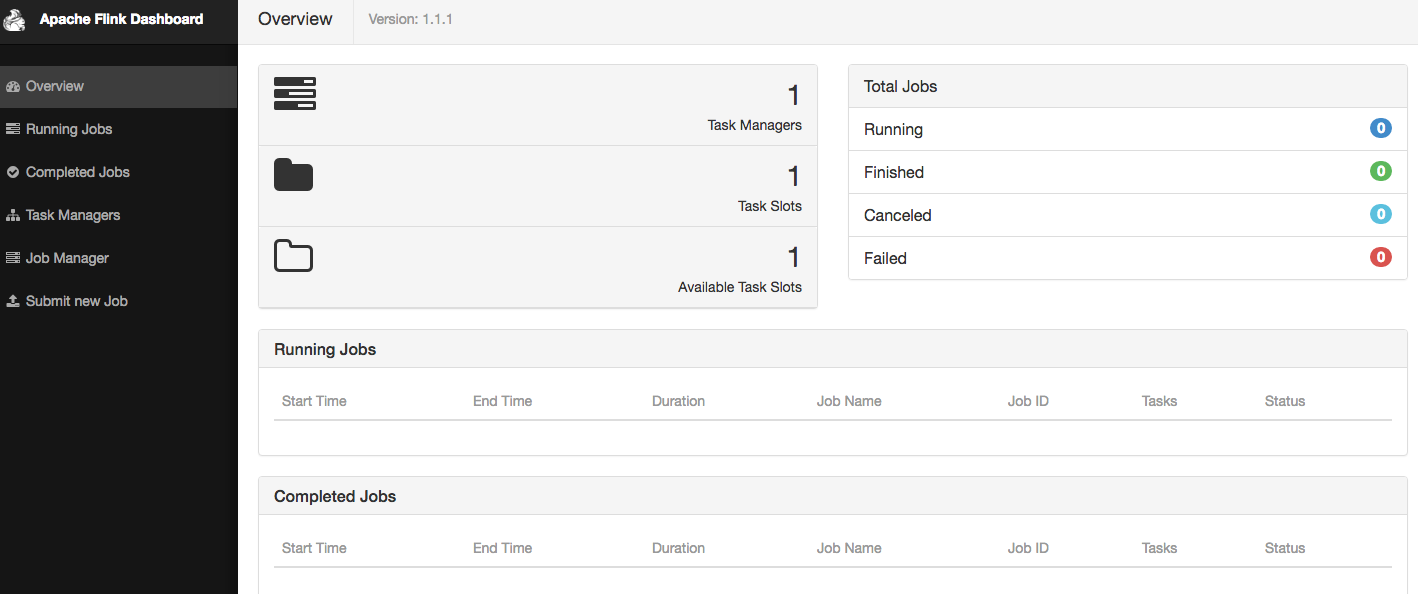This screenshot has height=594, width=1418.
Task: Click the Flink squirrel logo
Action: click(14, 20)
